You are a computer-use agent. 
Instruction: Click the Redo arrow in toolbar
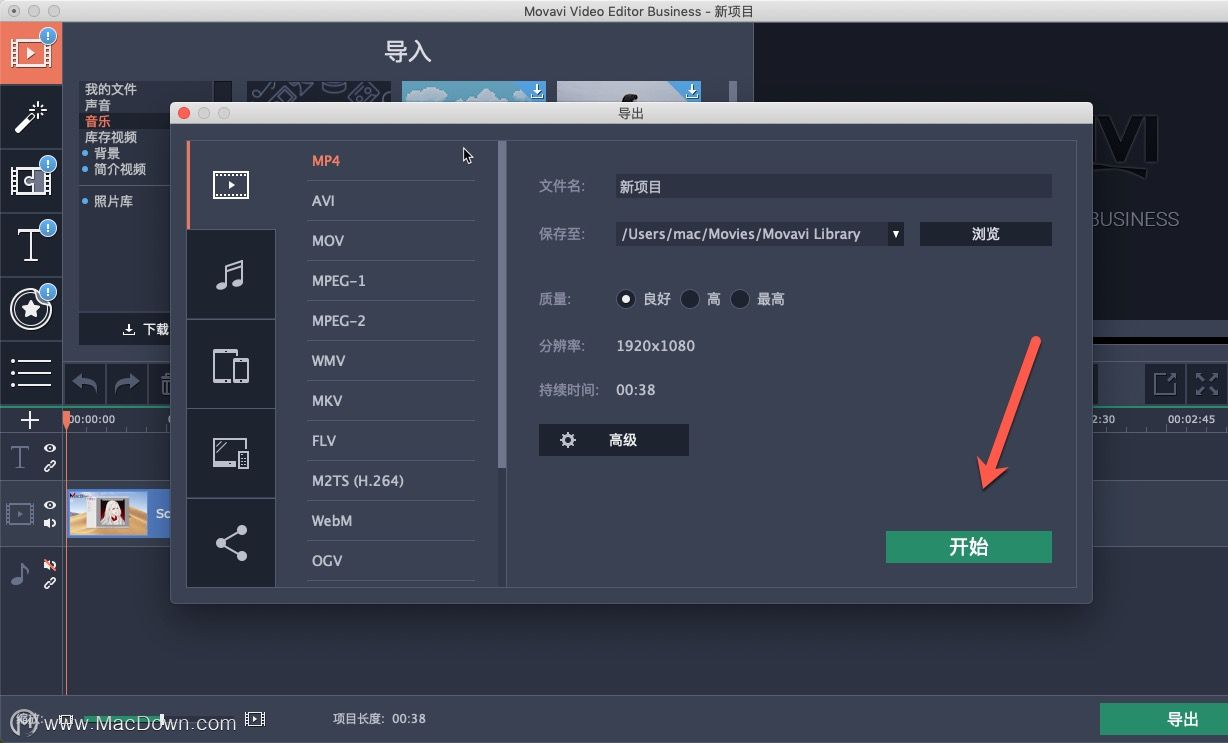(x=127, y=384)
